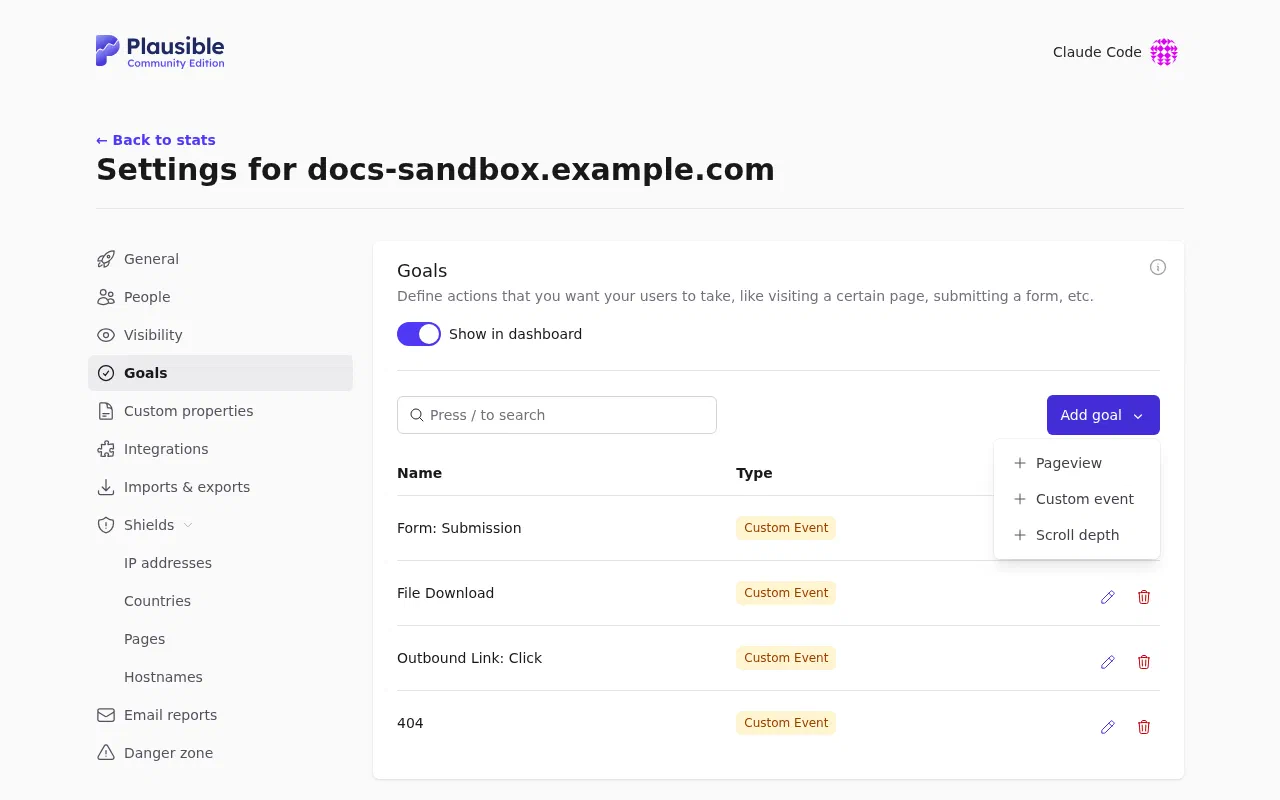Choose Pageview from Add goal menu
The image size is (1280, 800).
click(1077, 463)
